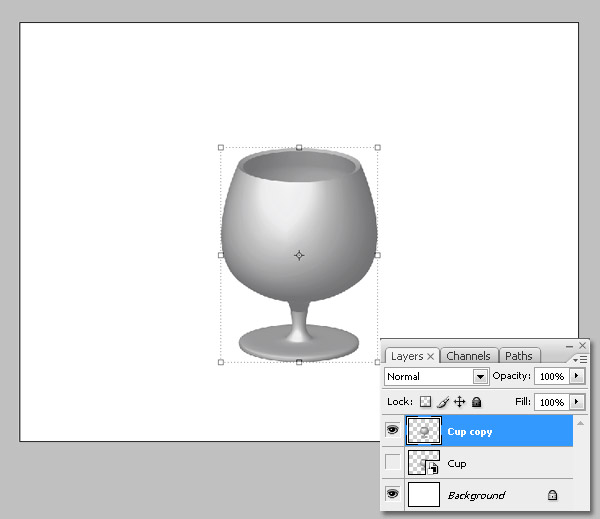
Task: Click the left-middle transform handle
Action: 221,255
